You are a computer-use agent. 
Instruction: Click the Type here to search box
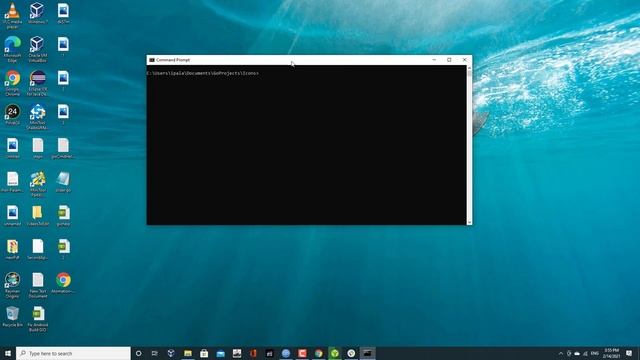73,353
